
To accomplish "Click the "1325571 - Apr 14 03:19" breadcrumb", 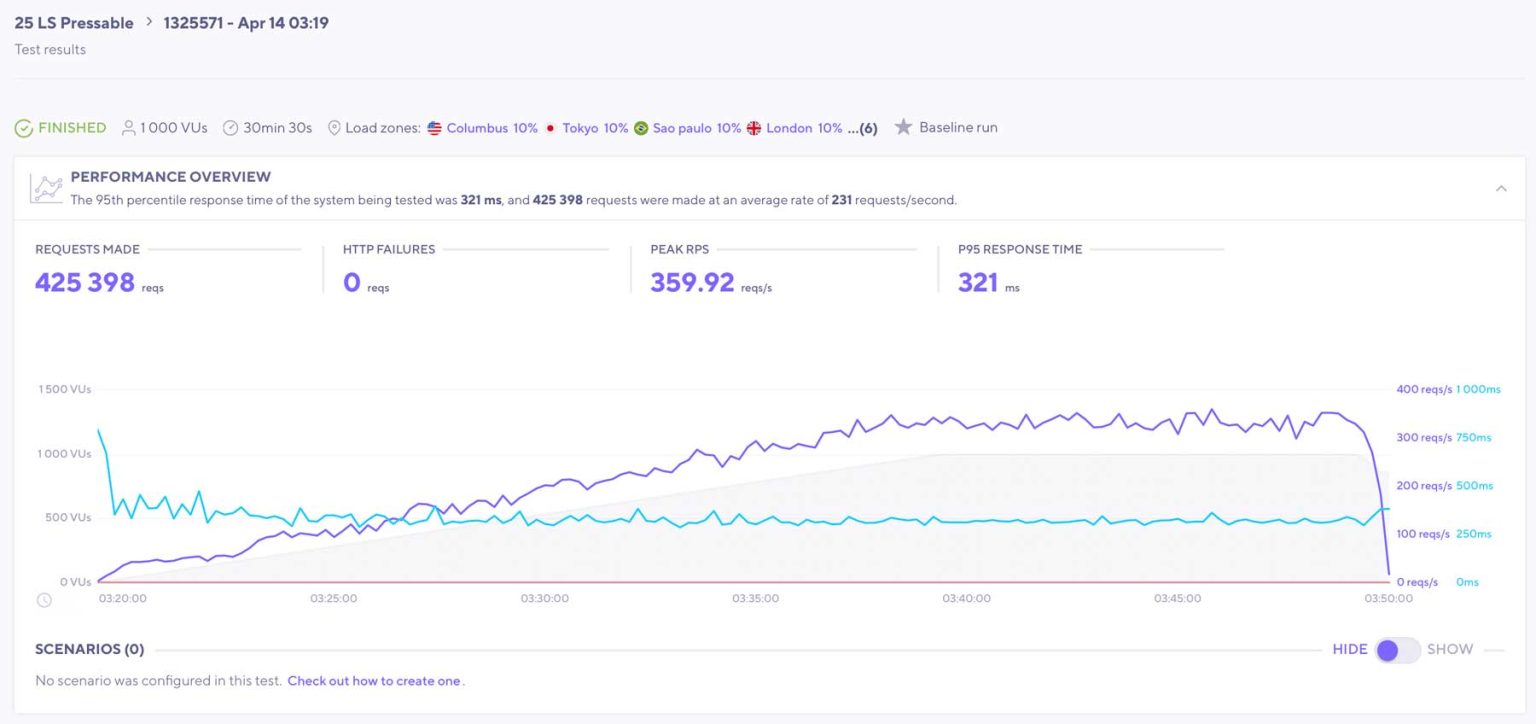I will [248, 22].
